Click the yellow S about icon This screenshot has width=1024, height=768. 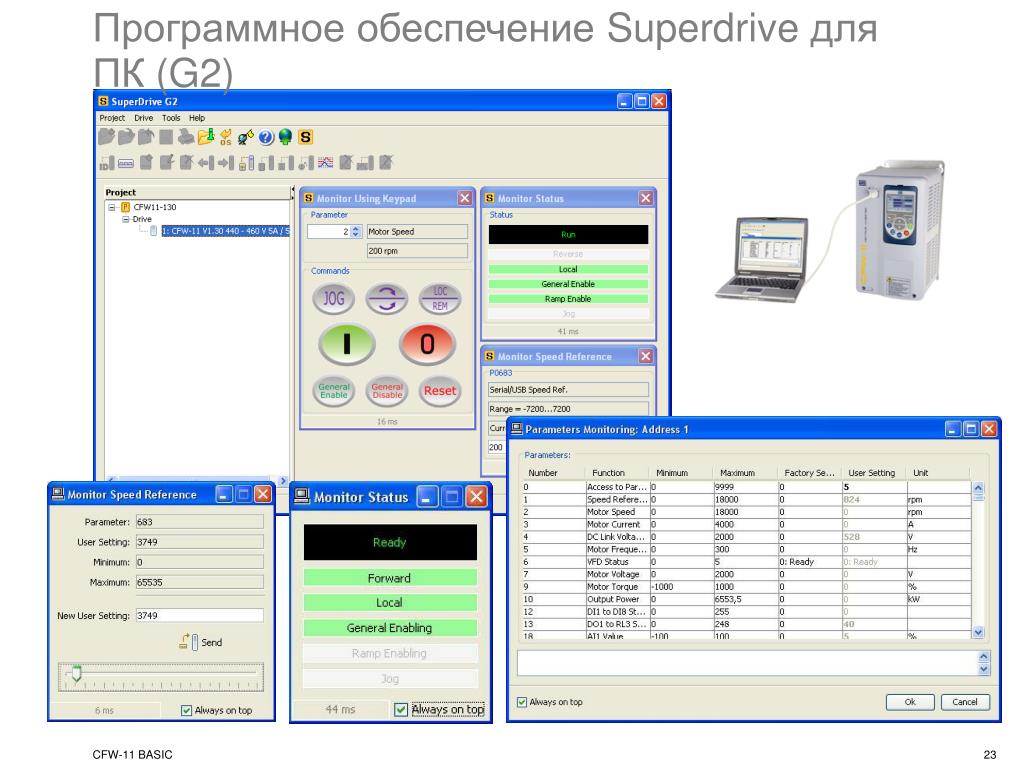pos(306,137)
